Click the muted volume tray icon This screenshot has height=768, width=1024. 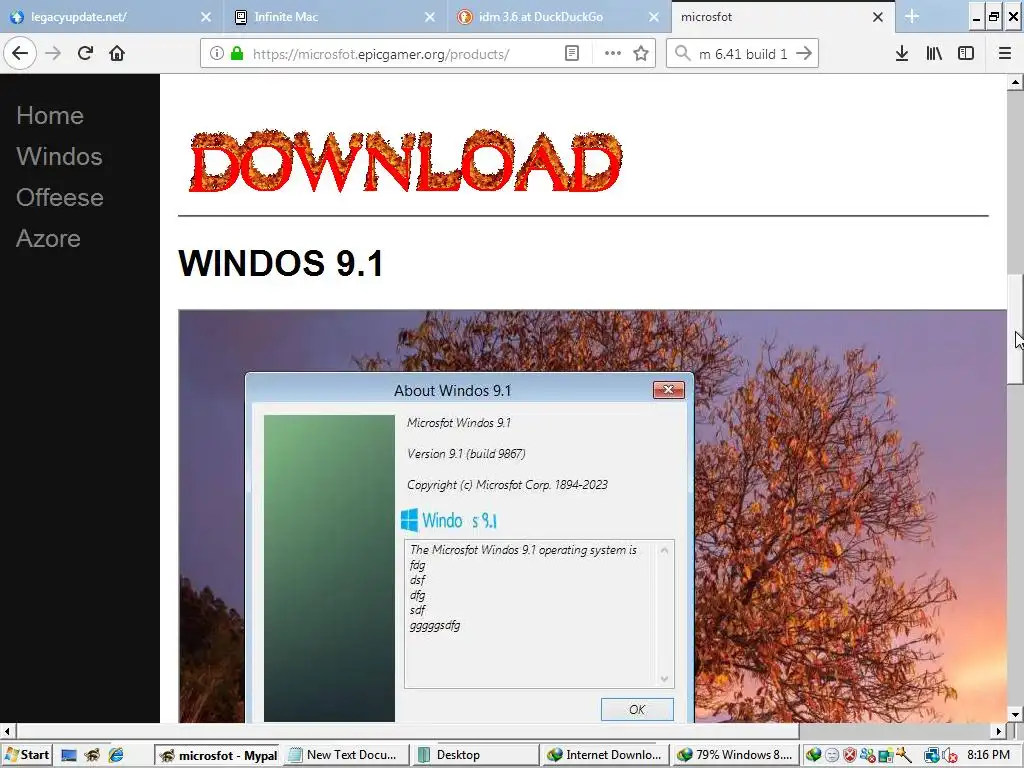(x=949, y=756)
